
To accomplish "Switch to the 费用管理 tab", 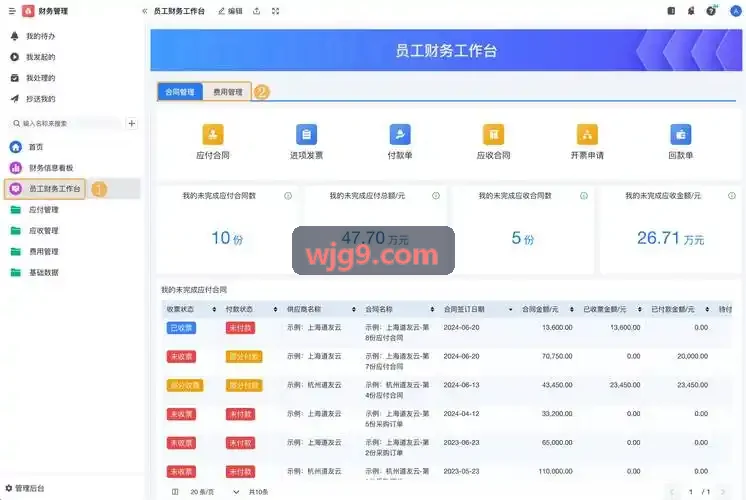I will pyautogui.click(x=227, y=92).
